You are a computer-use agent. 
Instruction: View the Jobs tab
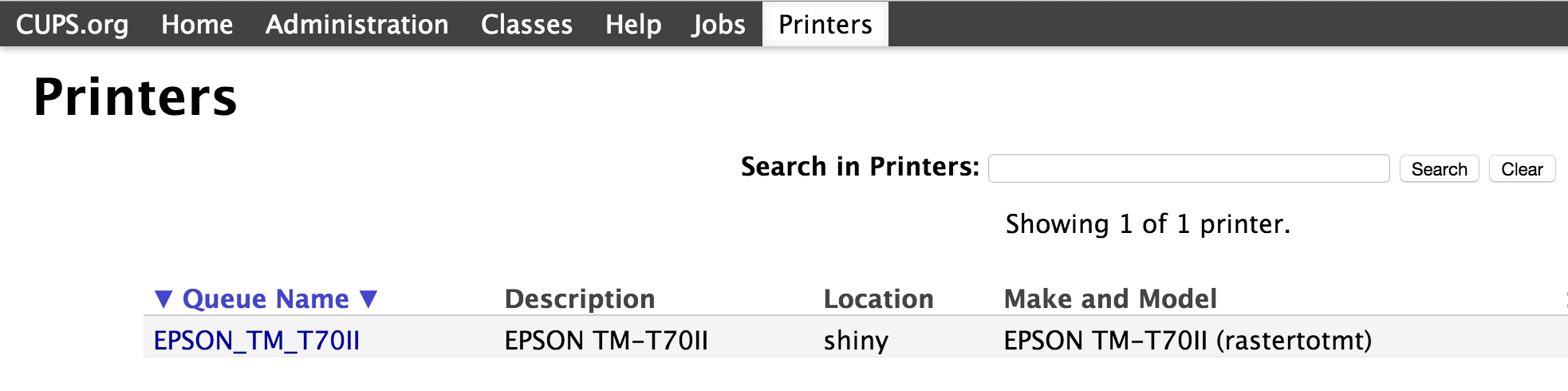719,24
